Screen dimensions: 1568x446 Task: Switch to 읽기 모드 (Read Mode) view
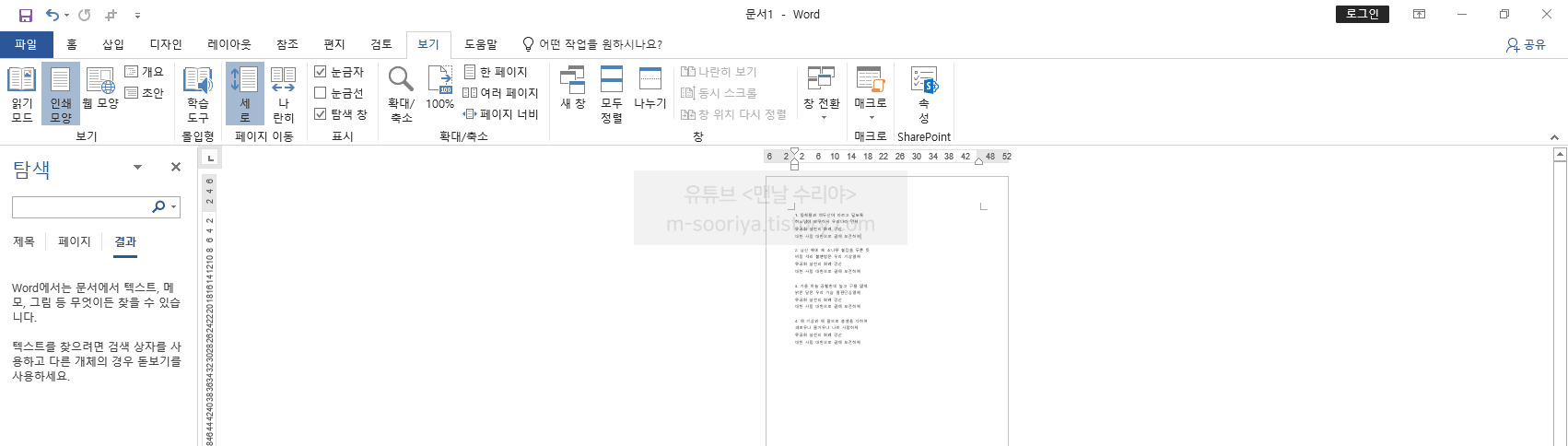click(22, 93)
